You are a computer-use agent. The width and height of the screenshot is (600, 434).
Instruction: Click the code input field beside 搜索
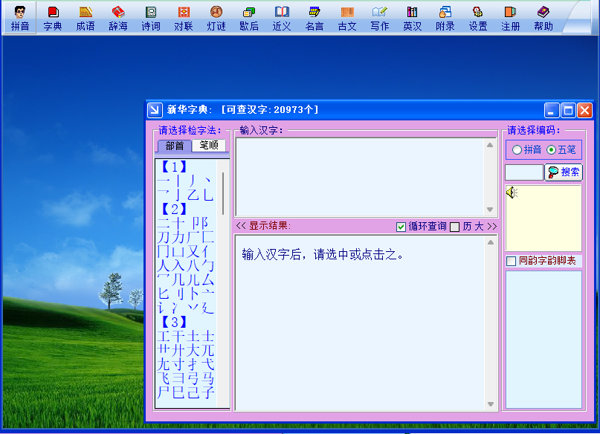click(523, 172)
